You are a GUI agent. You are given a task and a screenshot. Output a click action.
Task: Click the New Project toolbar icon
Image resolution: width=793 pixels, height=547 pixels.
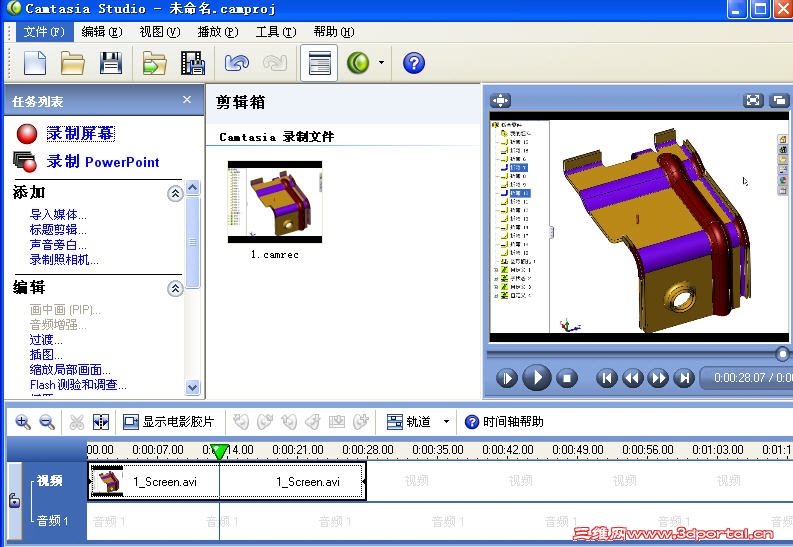(35, 63)
